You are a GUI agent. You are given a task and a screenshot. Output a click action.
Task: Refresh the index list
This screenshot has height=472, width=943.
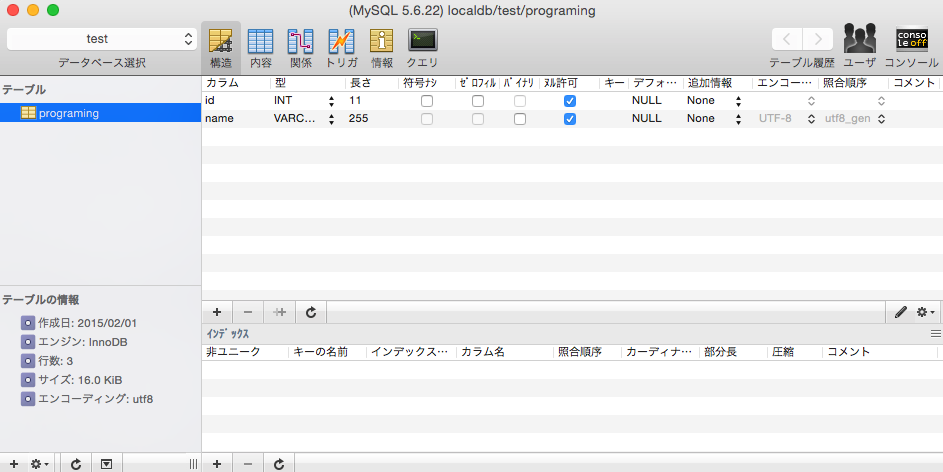279,464
